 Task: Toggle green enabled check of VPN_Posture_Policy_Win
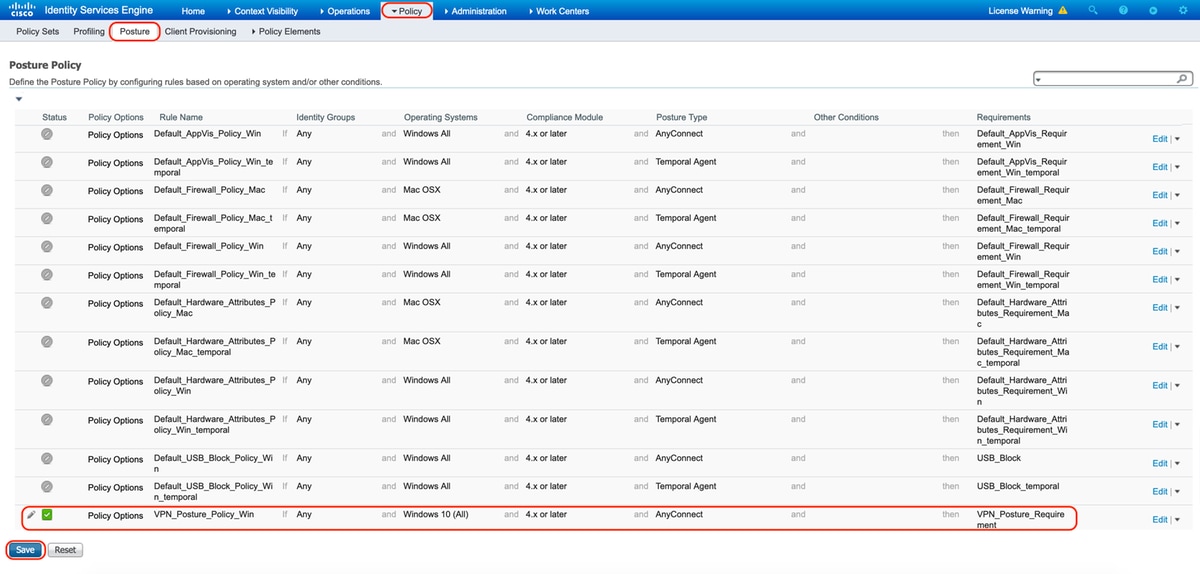coord(47,514)
